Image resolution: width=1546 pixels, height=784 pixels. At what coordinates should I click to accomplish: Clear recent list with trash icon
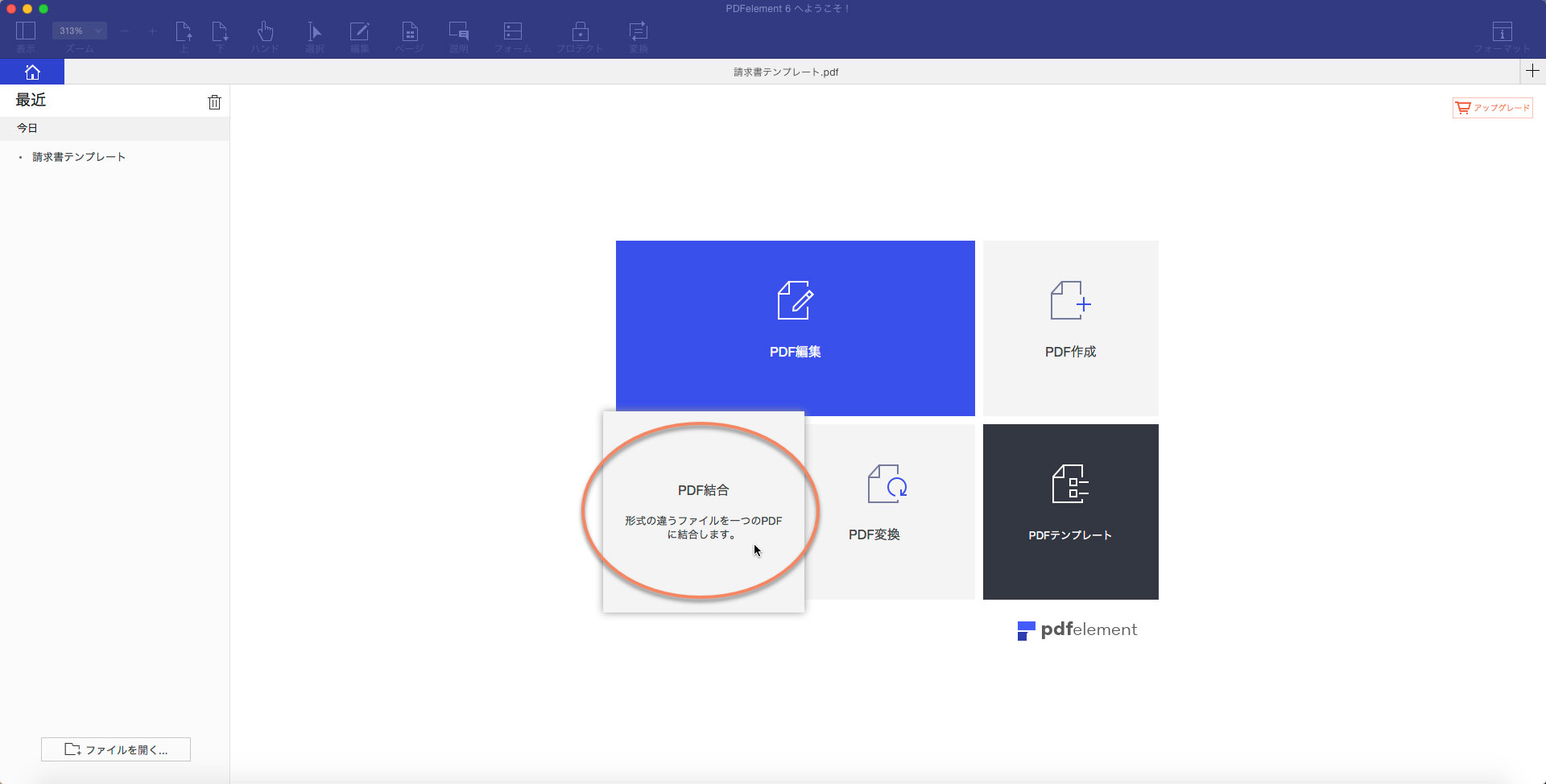(214, 102)
